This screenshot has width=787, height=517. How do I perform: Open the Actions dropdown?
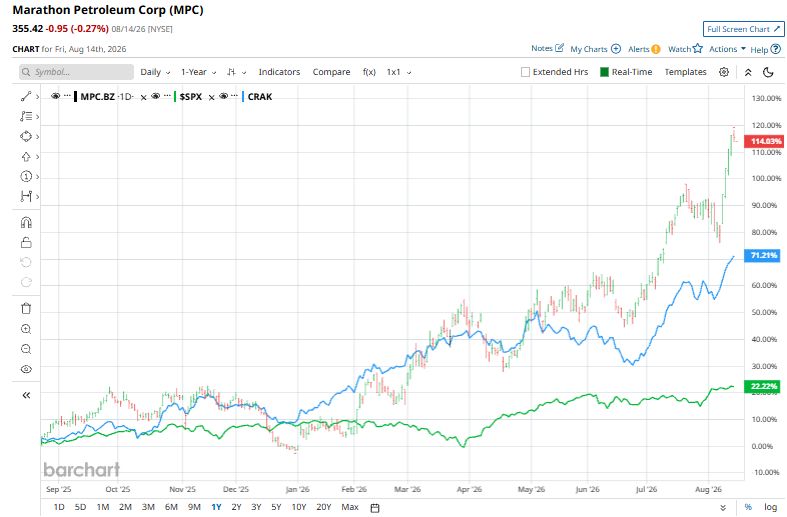click(x=727, y=49)
